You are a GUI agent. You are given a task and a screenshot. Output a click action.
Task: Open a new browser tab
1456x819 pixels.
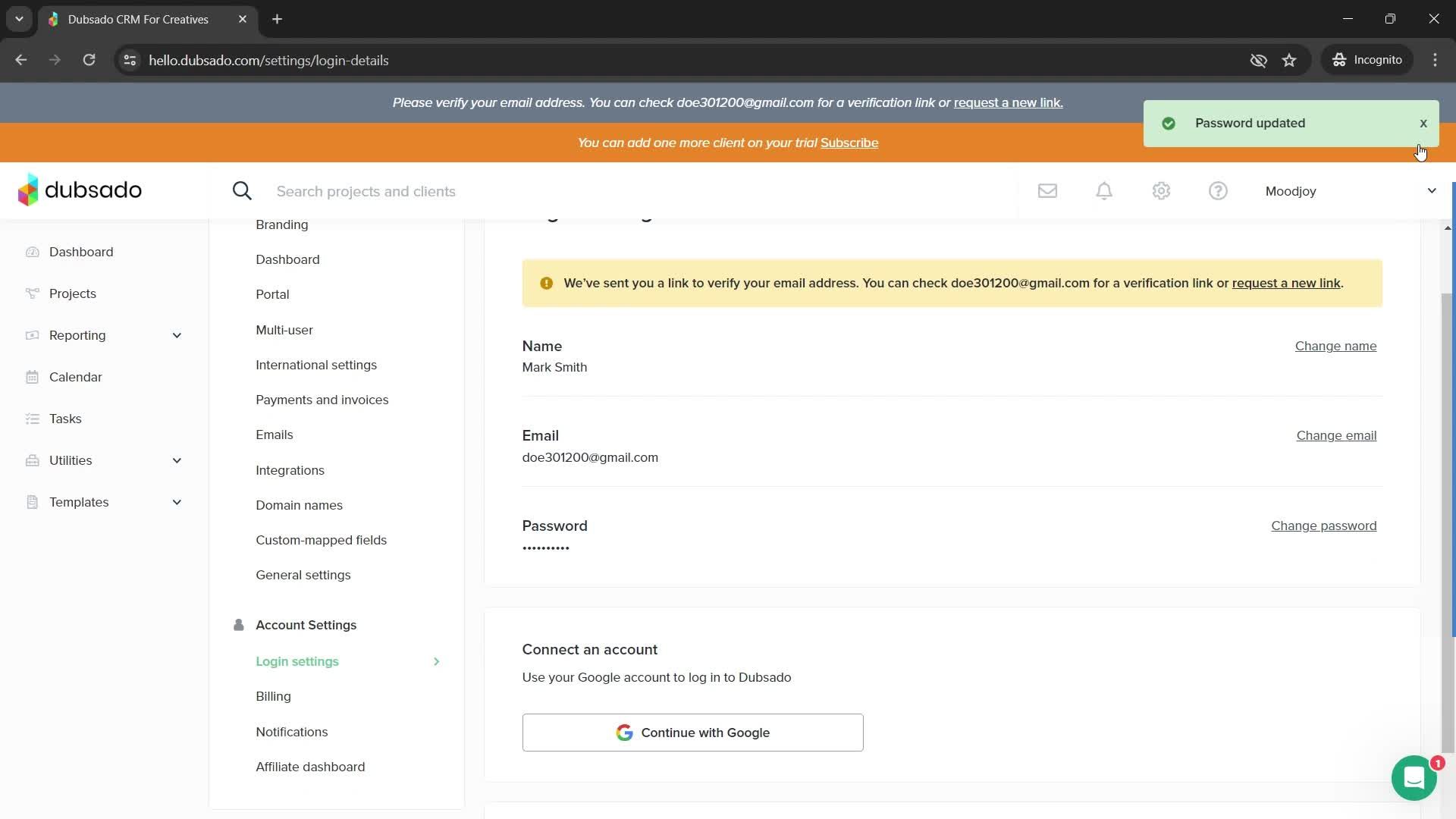point(277,19)
